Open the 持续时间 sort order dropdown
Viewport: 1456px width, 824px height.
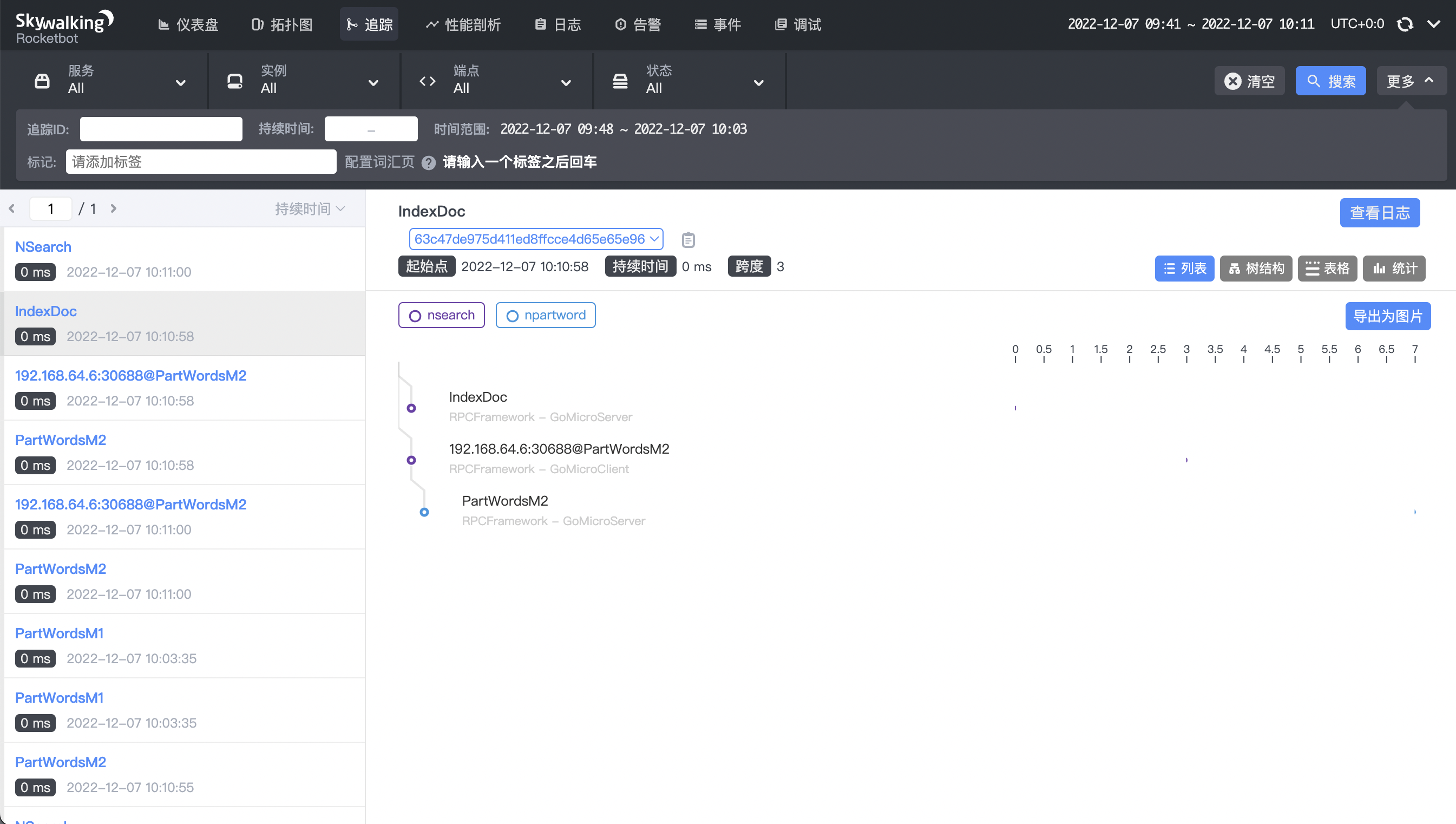pos(310,209)
